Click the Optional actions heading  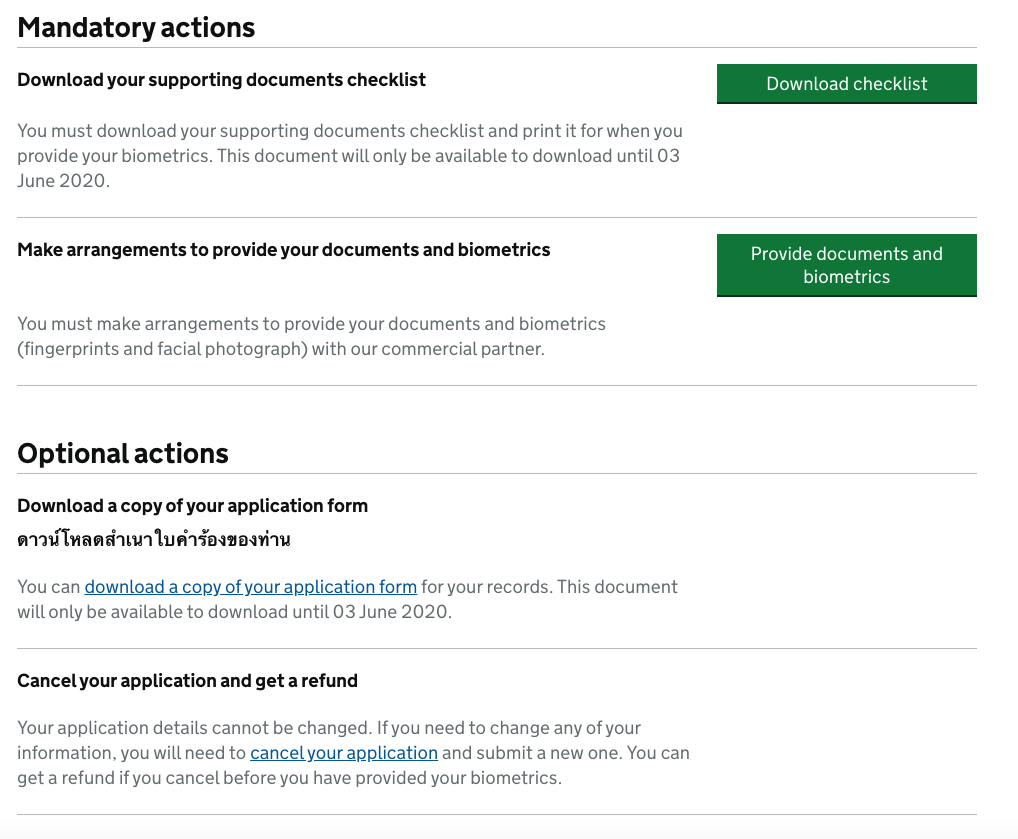tap(123, 453)
